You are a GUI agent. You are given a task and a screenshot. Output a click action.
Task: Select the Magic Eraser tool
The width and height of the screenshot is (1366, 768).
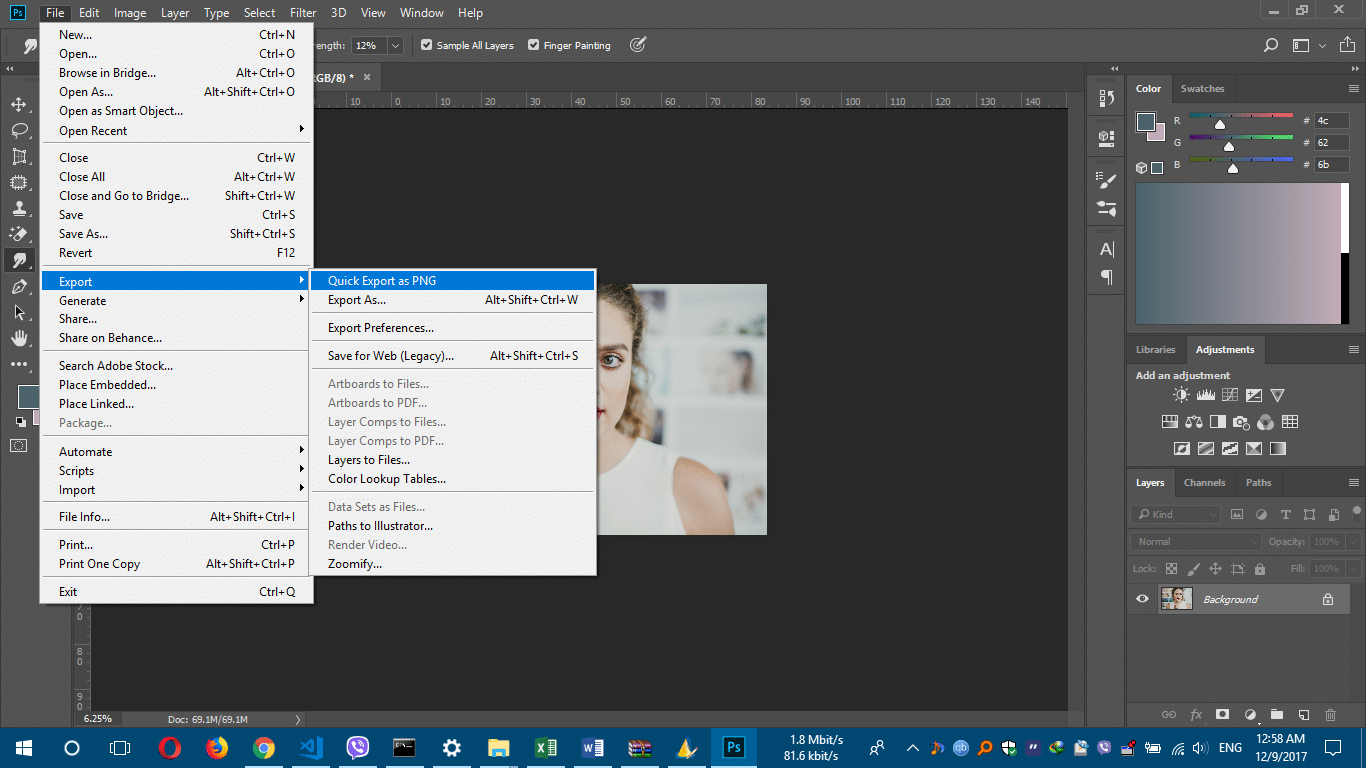pyautogui.click(x=19, y=235)
